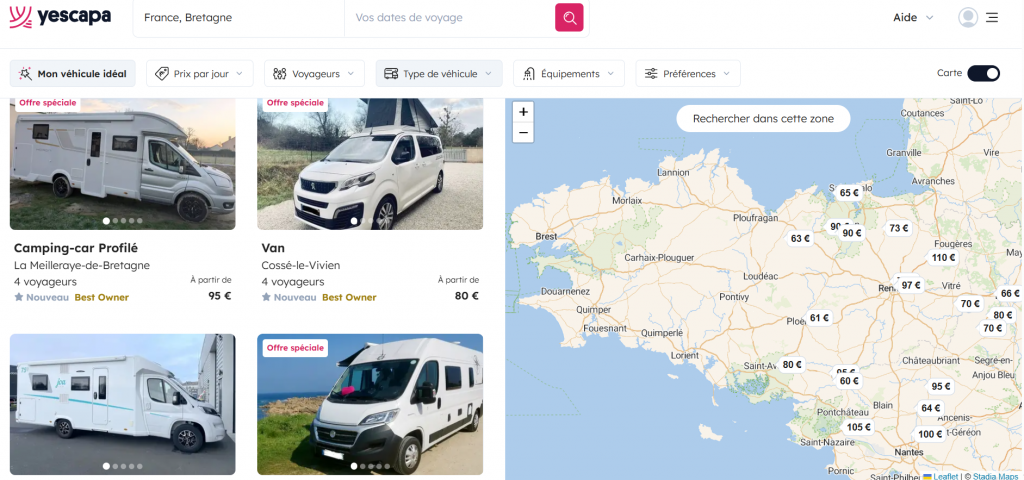Expand the Voyageurs filter

point(314,74)
